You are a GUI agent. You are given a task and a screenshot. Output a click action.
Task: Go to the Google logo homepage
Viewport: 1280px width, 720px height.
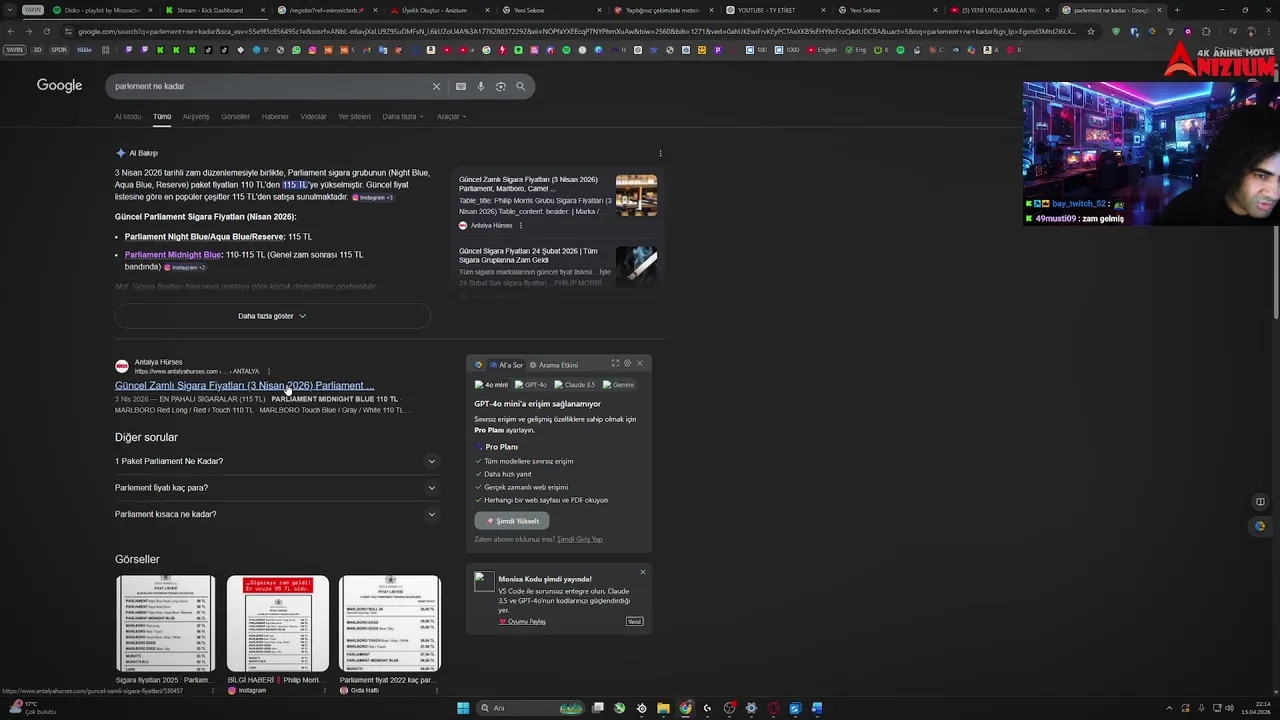59,85
